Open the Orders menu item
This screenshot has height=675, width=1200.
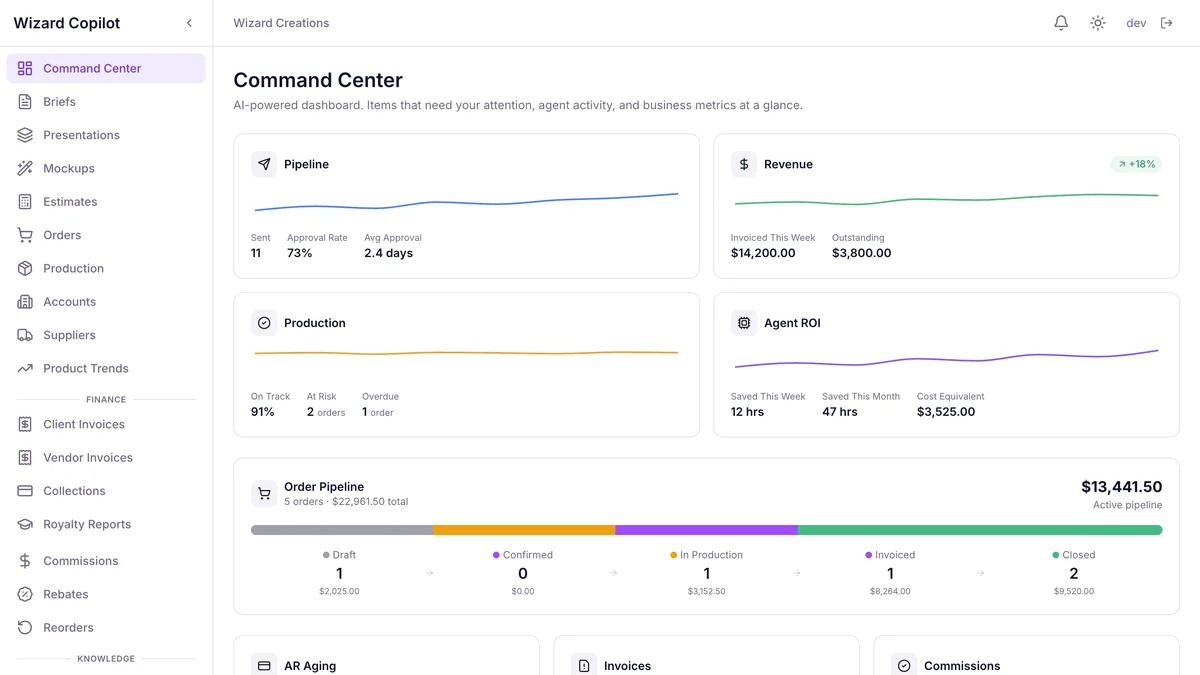pyautogui.click(x=106, y=235)
